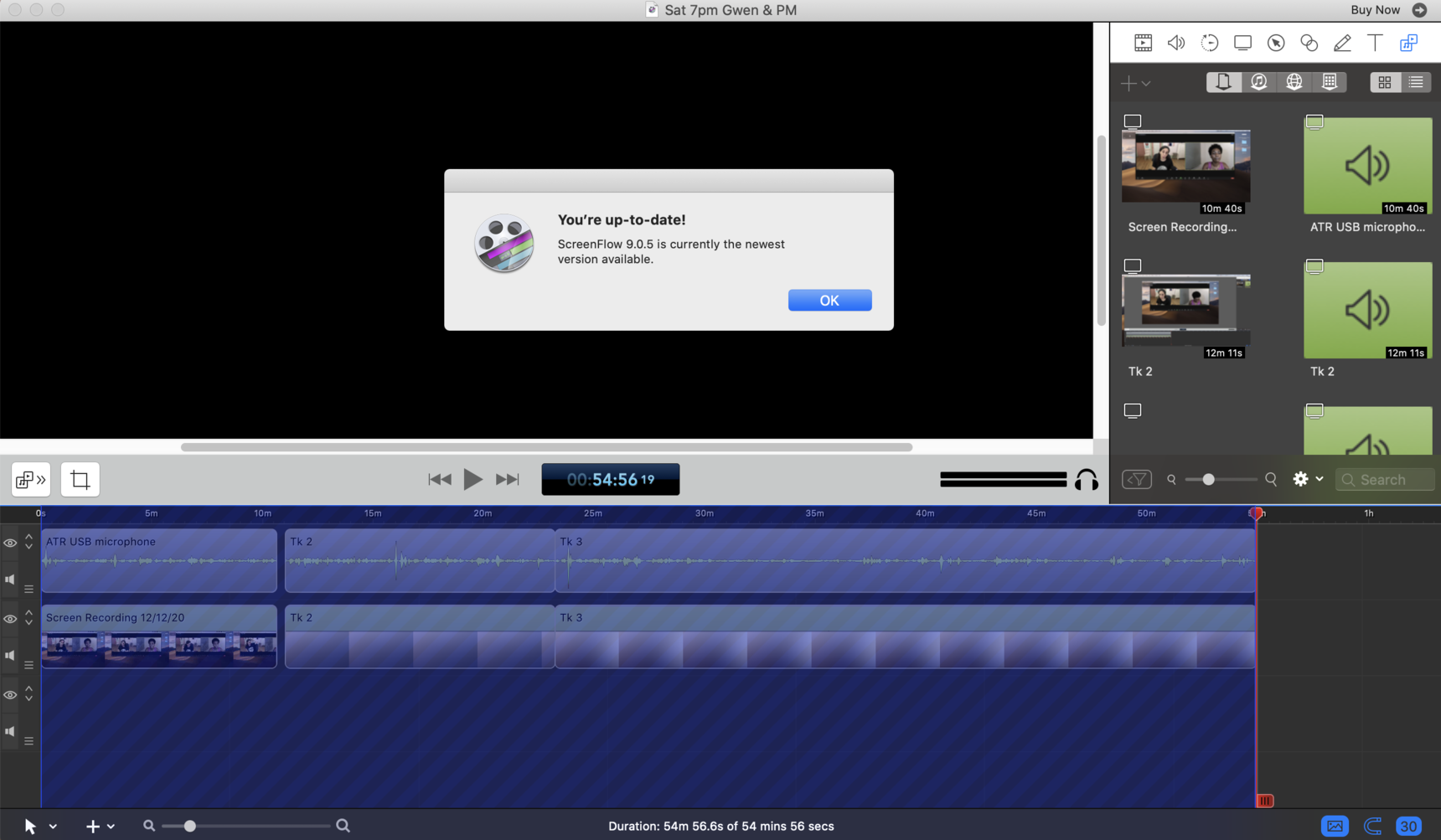Screen dimensions: 1441x840
Task: Expand the ATR USB microphone track height
Action: [28, 542]
